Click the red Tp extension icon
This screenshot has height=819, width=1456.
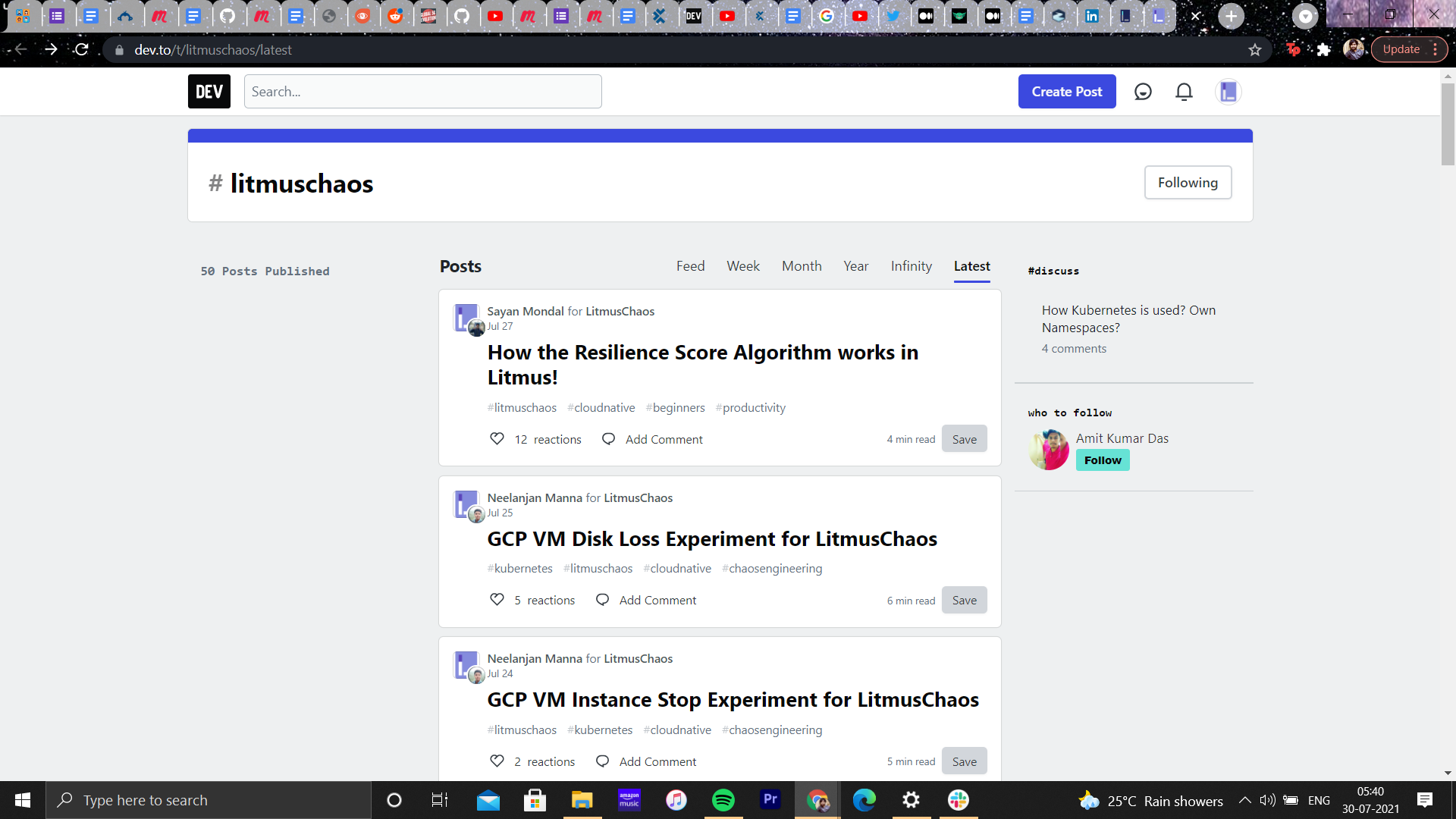(1294, 50)
